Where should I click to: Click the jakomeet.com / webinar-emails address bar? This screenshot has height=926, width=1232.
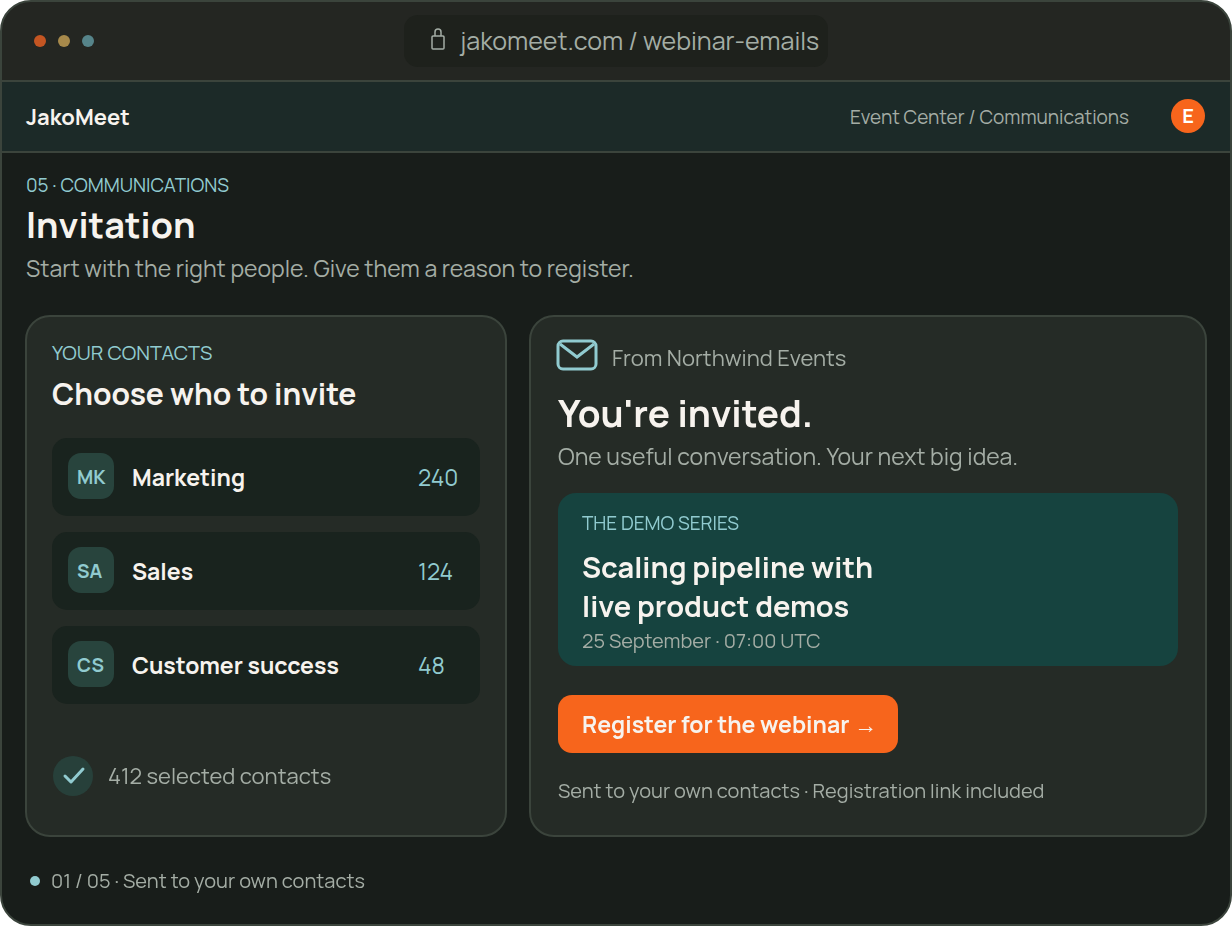pos(616,41)
